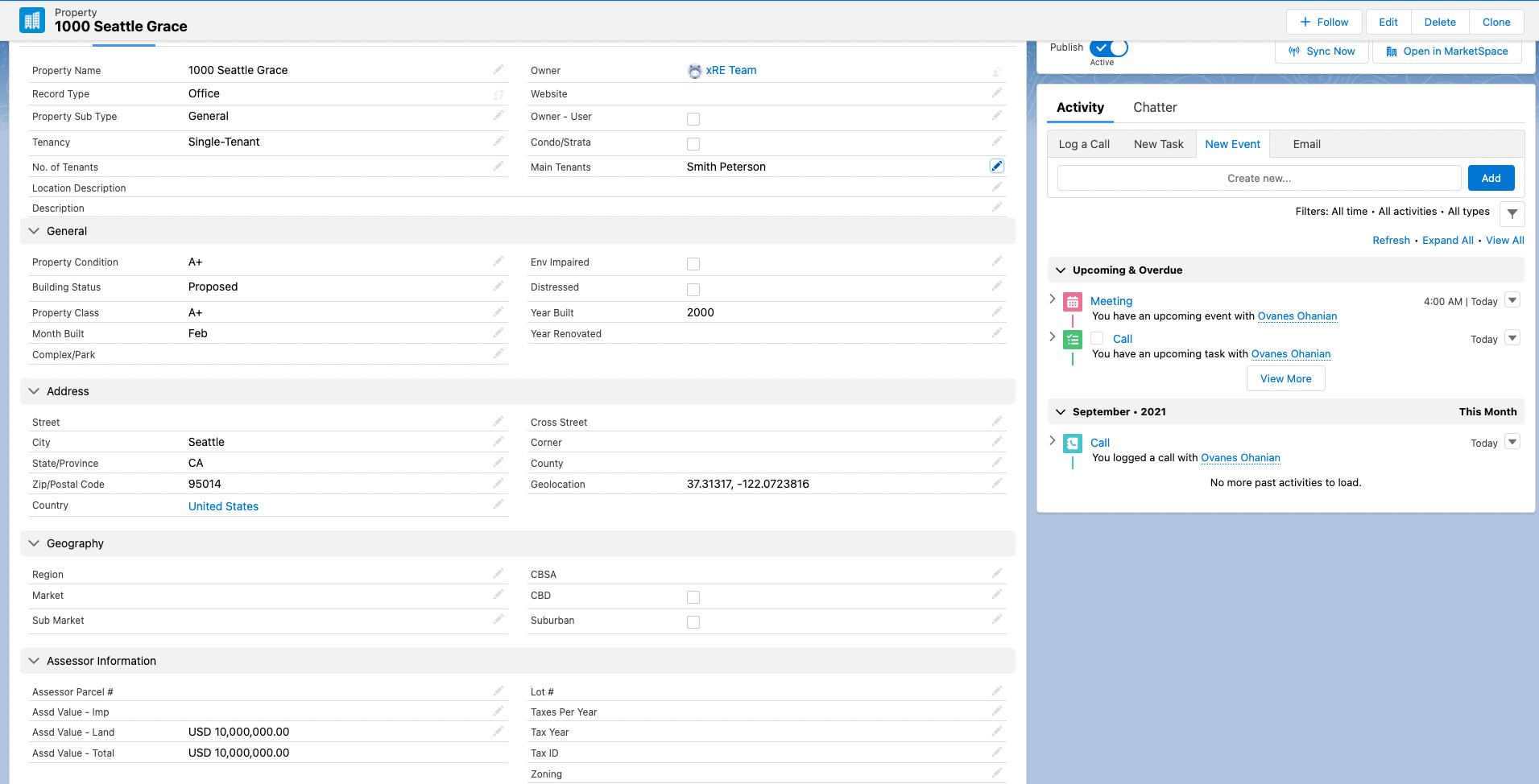Click the teal logged Call icon
This screenshot has height=784, width=1539.
[1073, 444]
